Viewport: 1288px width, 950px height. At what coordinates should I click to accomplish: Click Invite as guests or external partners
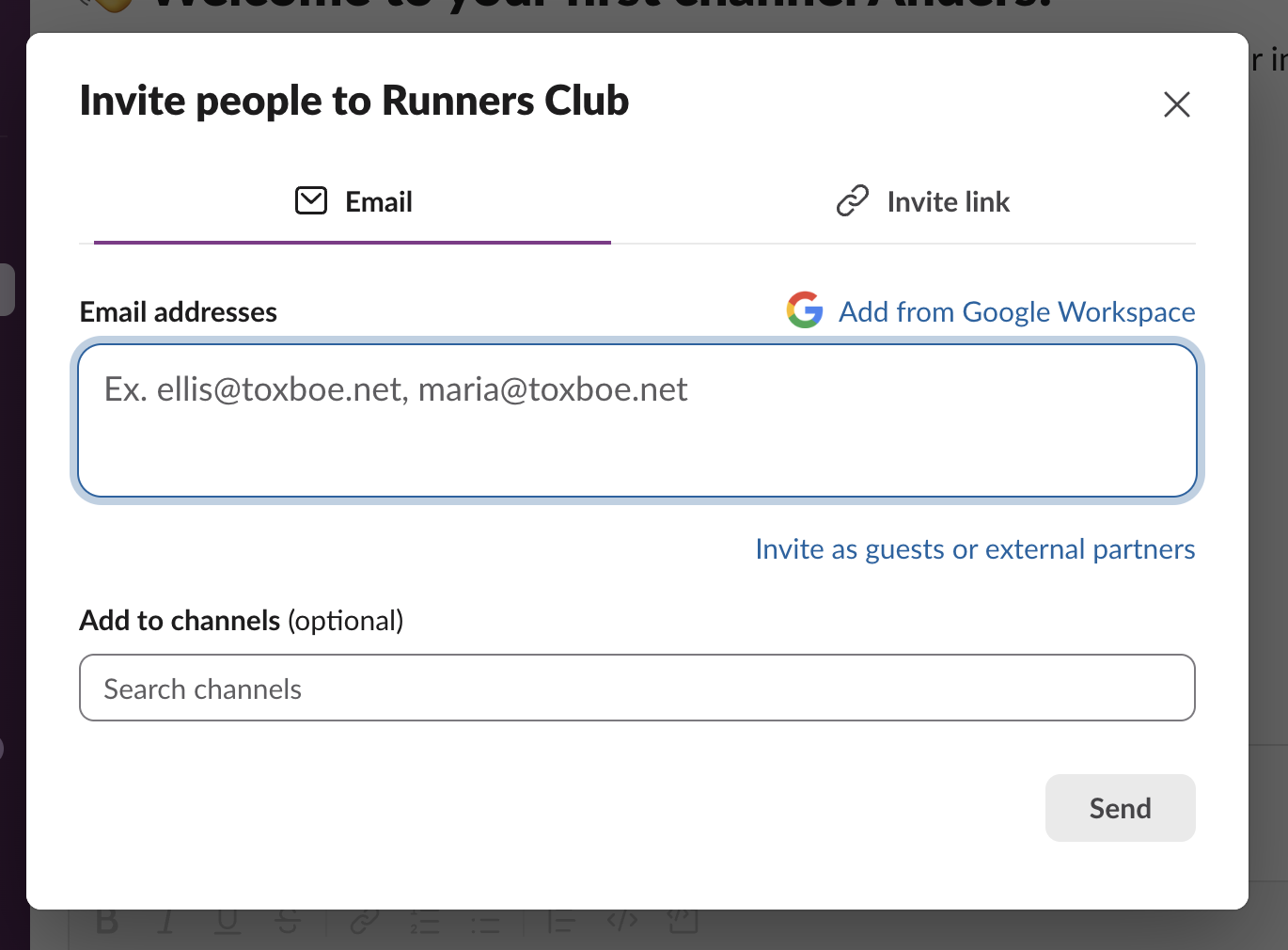coord(975,548)
